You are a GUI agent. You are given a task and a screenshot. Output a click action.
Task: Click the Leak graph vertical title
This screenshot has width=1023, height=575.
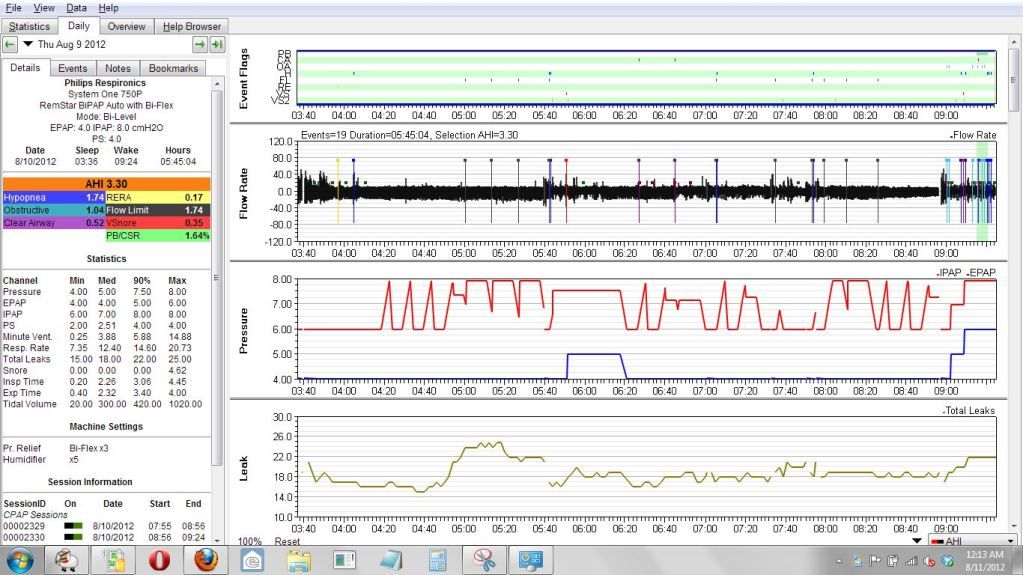tap(244, 469)
